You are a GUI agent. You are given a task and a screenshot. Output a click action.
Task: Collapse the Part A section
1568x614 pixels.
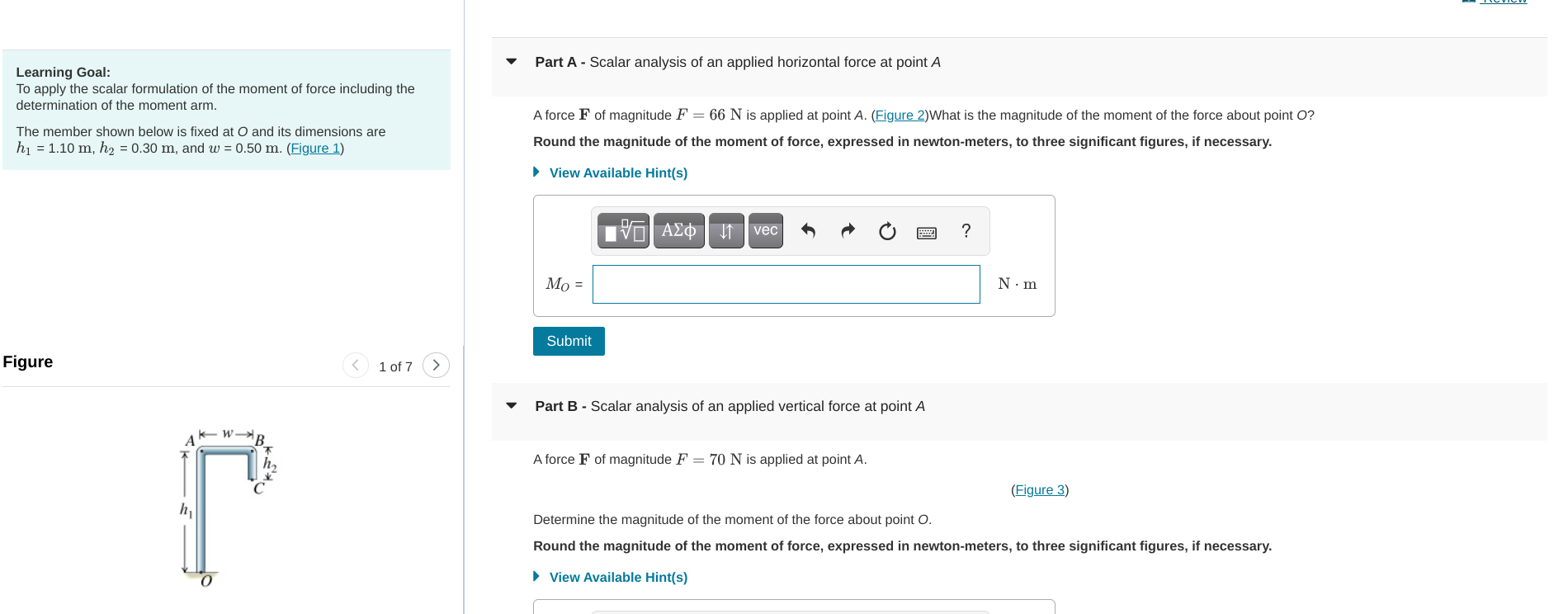coord(512,61)
